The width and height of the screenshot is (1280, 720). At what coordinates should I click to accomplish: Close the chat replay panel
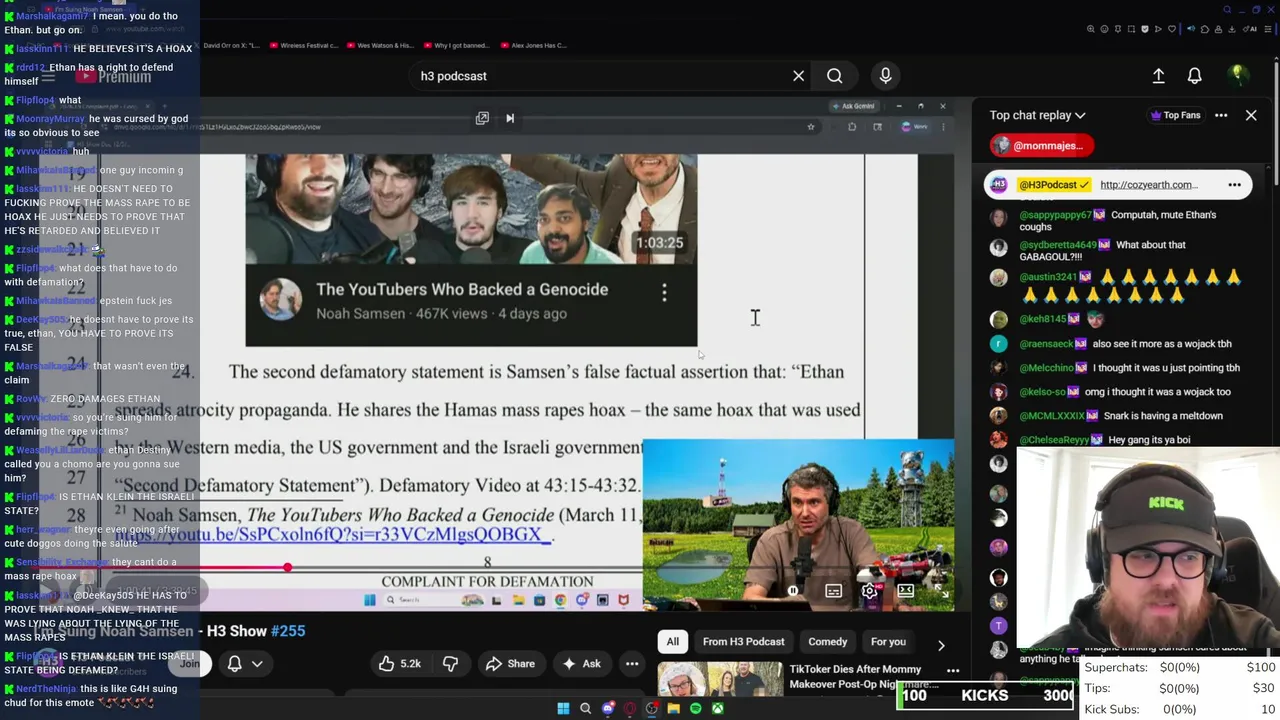(1251, 115)
